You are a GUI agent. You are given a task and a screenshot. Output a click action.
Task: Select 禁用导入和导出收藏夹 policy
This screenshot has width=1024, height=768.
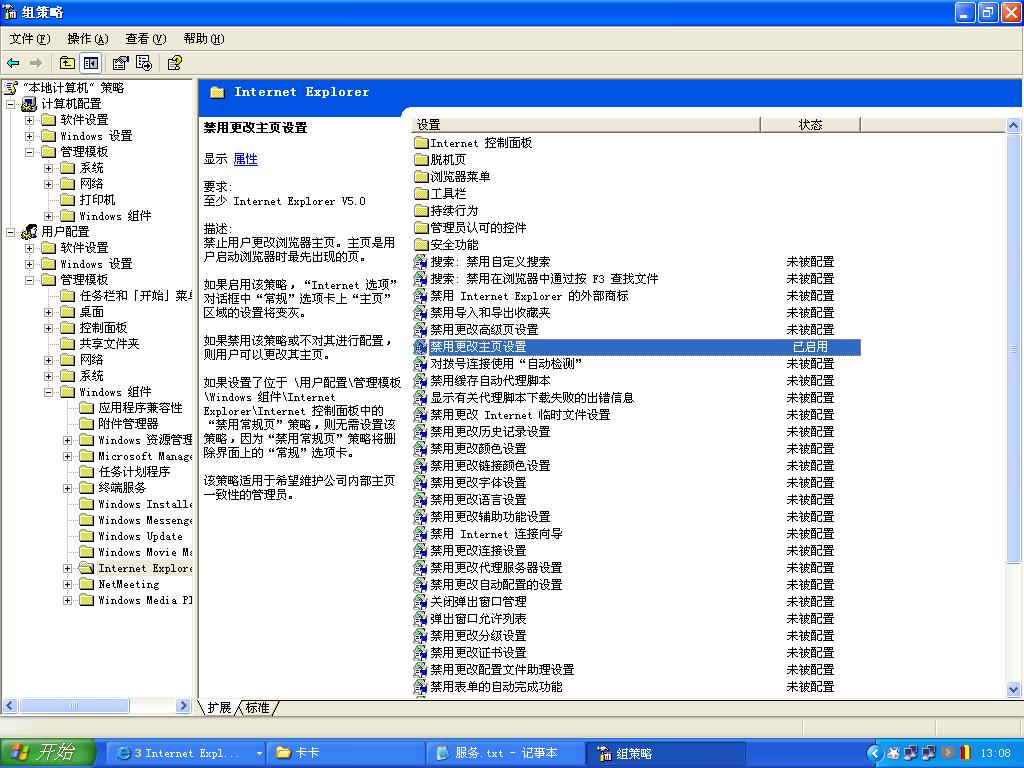490,313
